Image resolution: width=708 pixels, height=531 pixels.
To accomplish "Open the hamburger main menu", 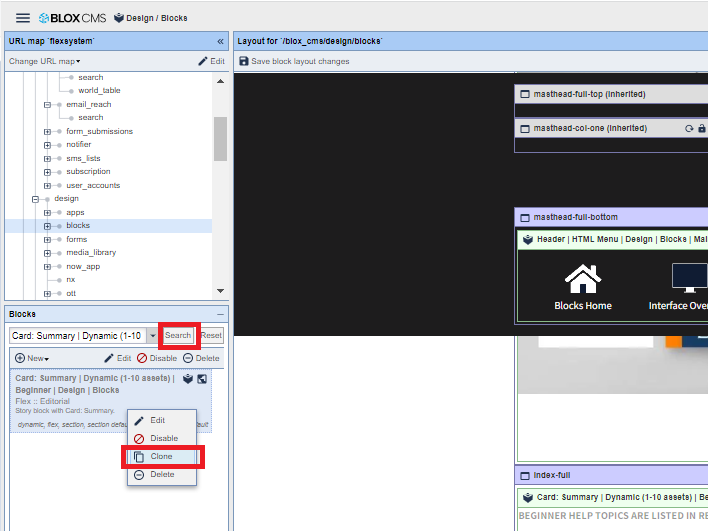I will tap(22, 18).
